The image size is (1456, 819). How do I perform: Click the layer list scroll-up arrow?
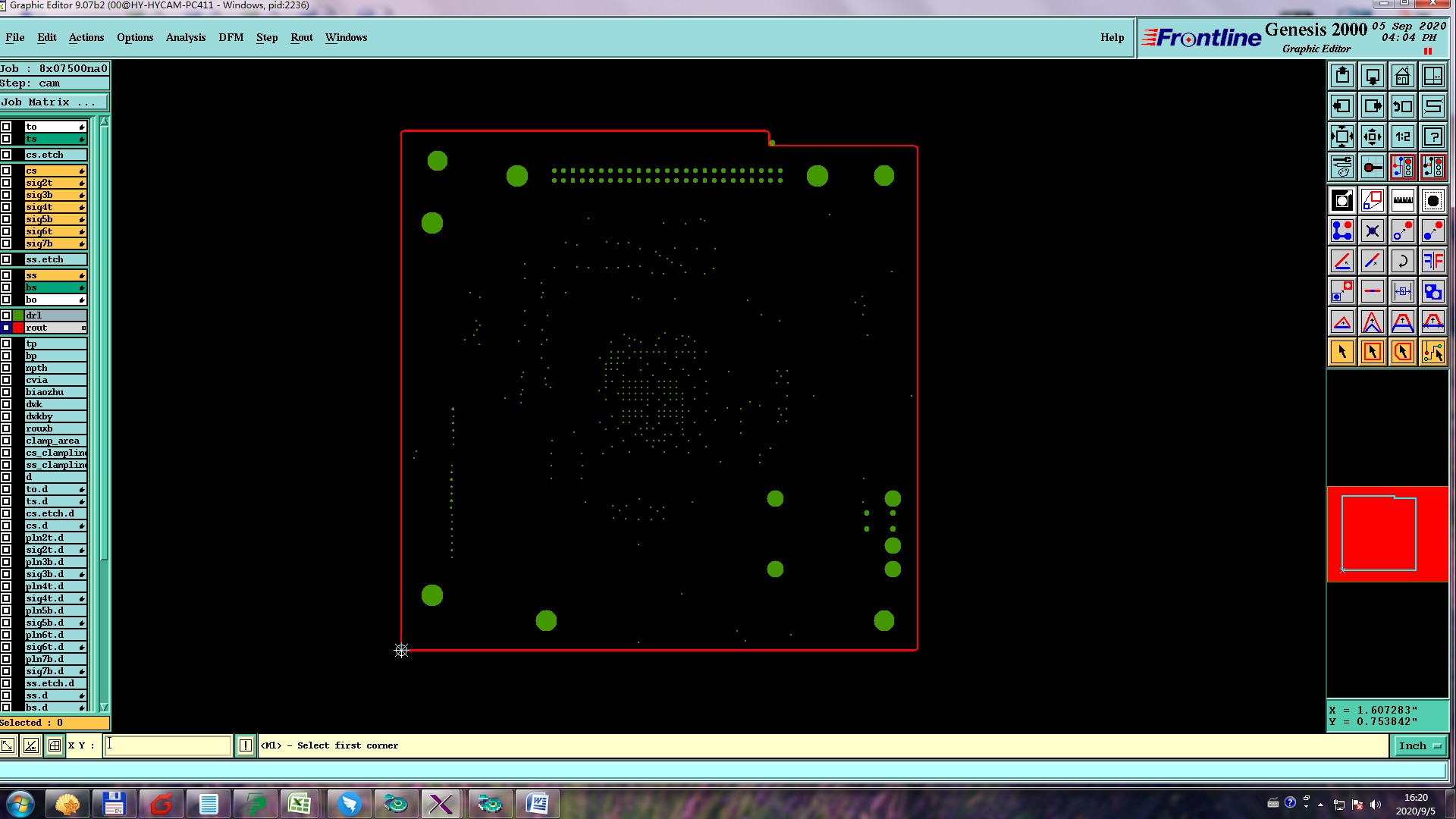pos(104,121)
